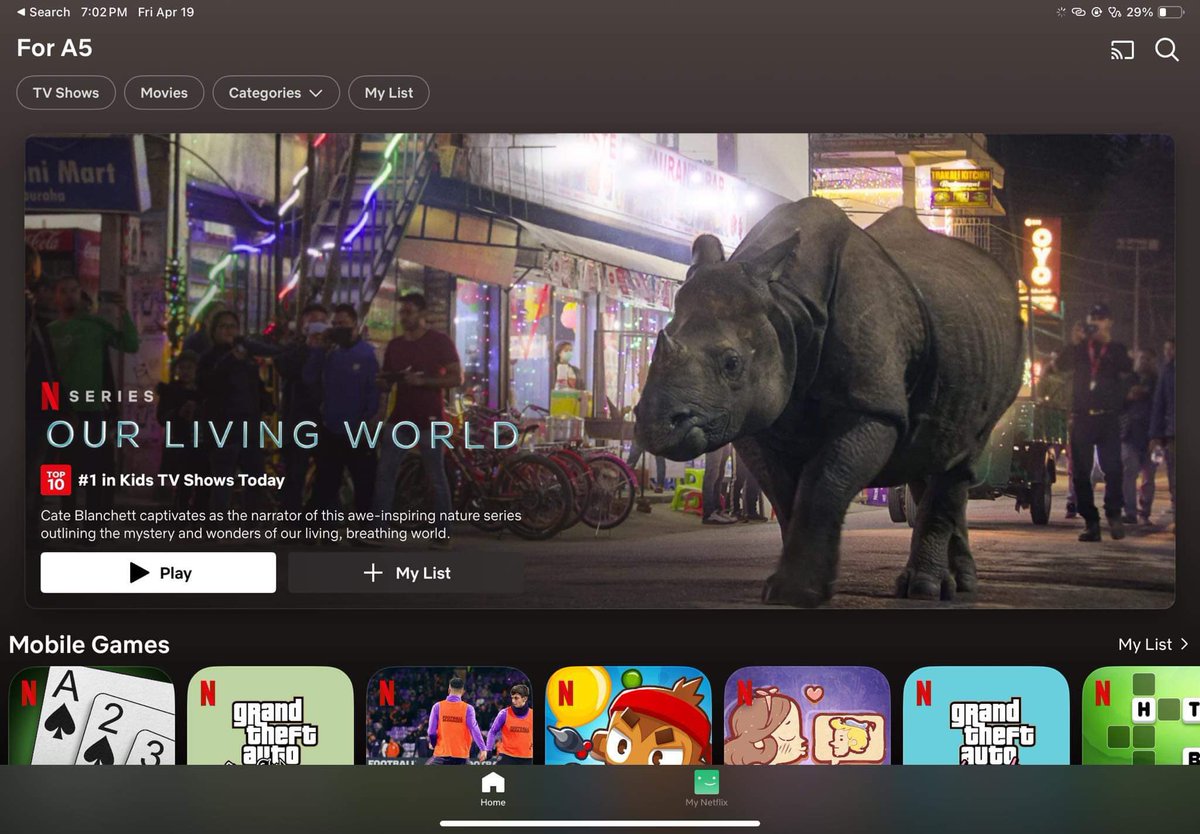Open the crossword word game thumbnail
This screenshot has height=834, width=1200.
tap(1142, 716)
